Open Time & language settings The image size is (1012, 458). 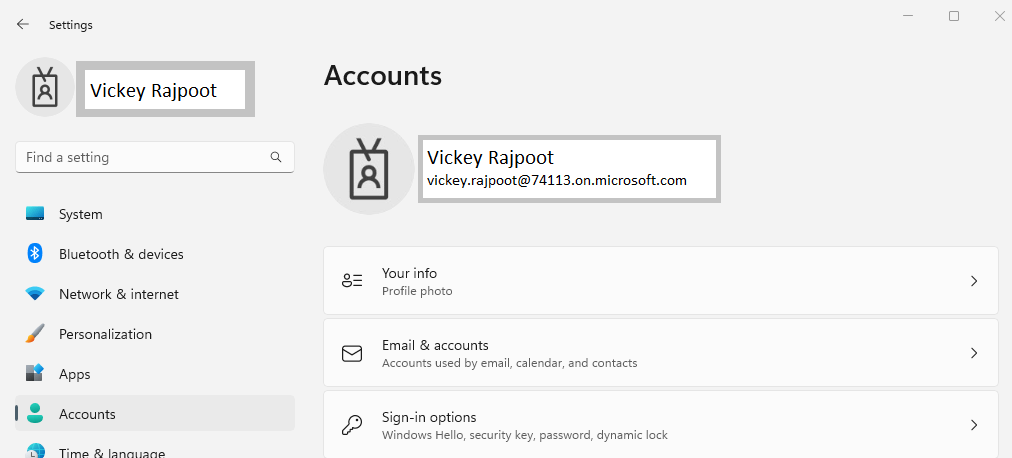[155, 449]
